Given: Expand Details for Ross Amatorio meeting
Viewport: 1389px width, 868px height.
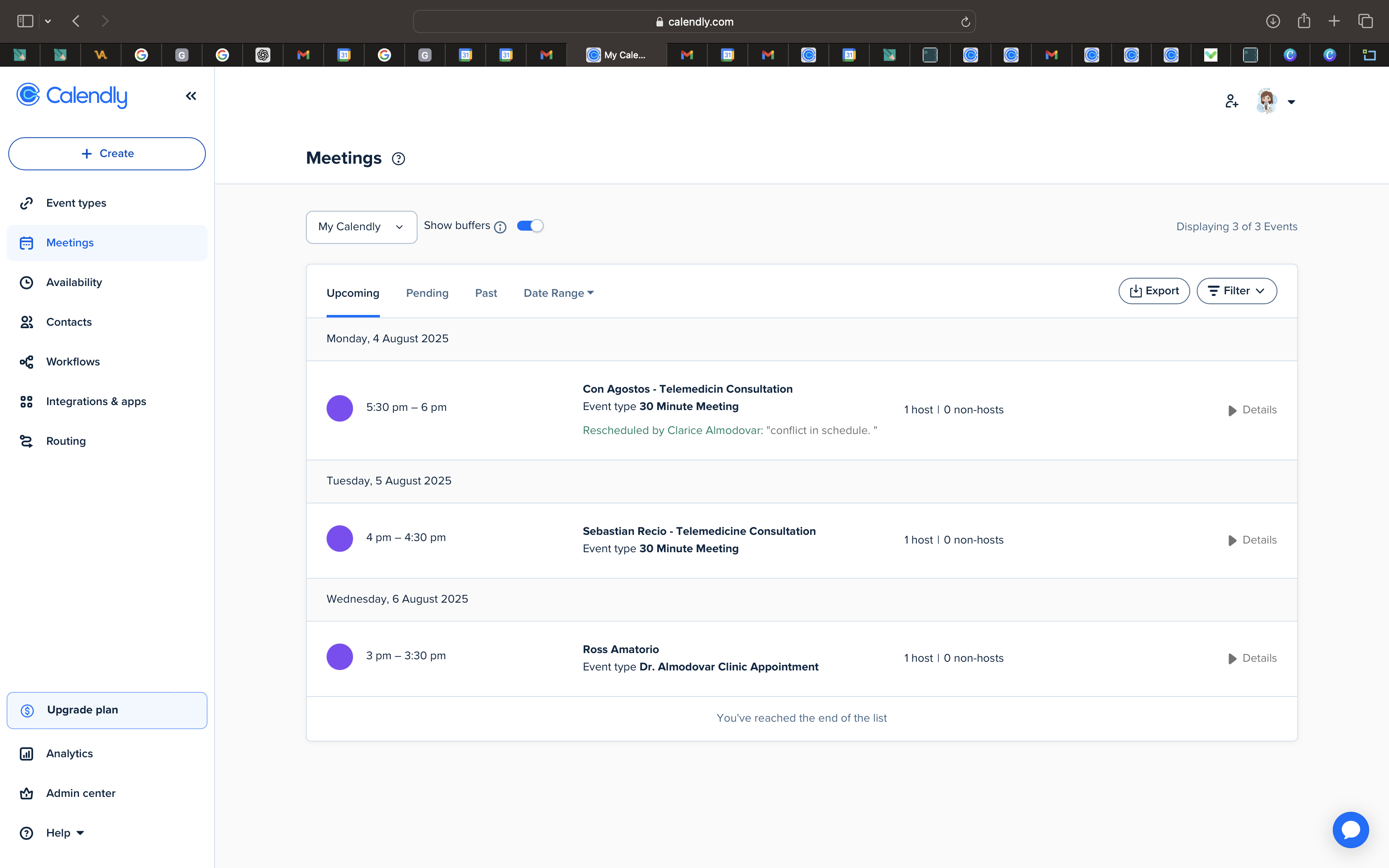Looking at the screenshot, I should [1253, 658].
